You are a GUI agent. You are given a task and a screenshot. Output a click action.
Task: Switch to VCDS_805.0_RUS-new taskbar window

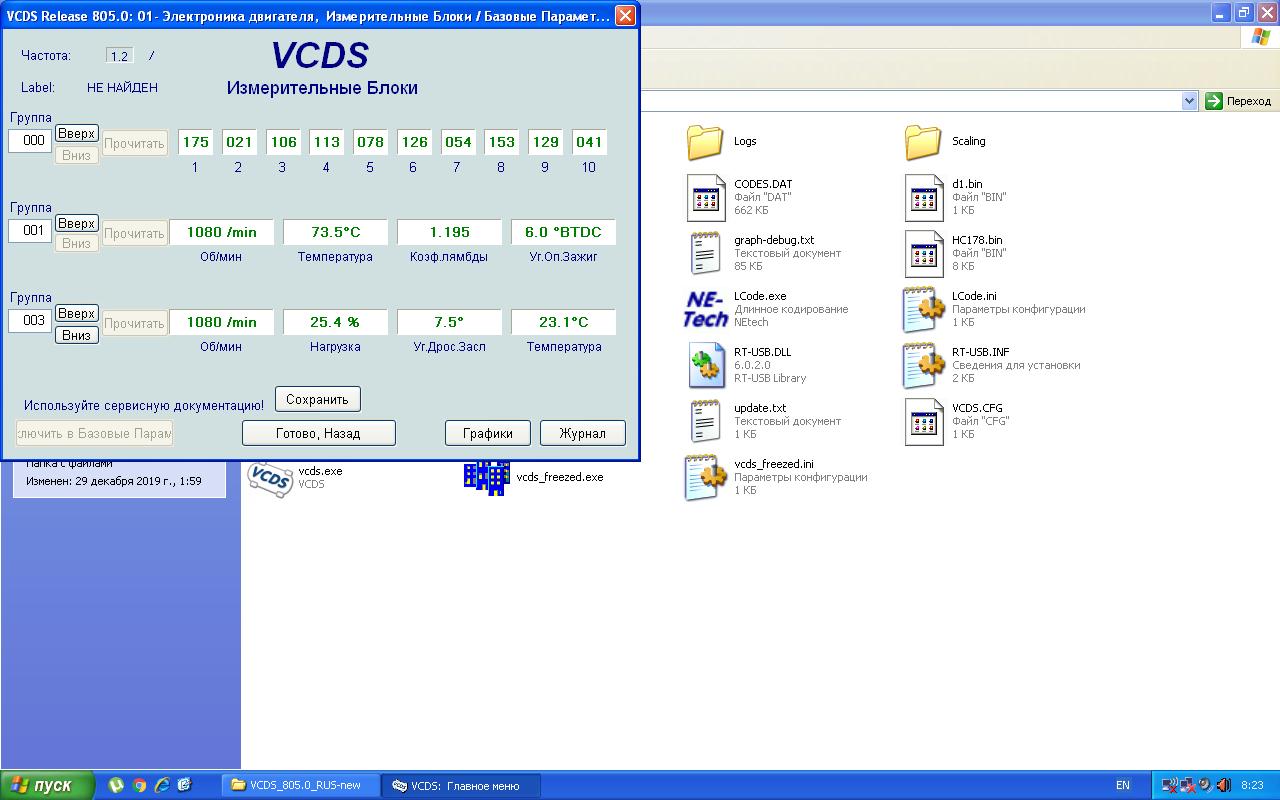point(300,785)
